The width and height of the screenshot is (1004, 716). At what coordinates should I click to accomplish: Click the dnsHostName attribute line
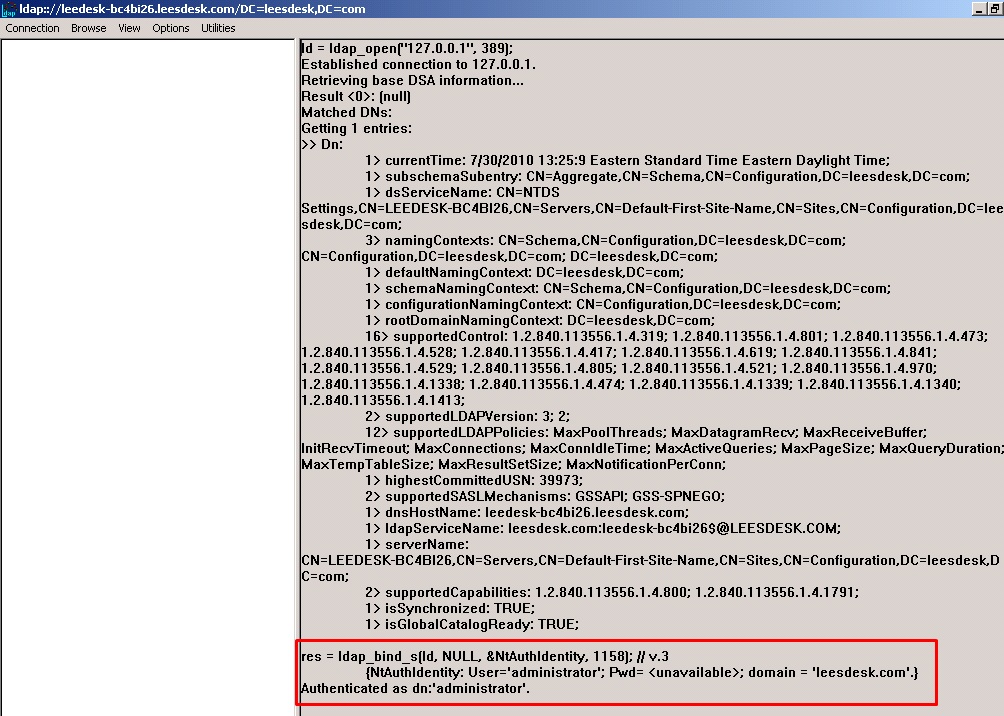(527, 512)
